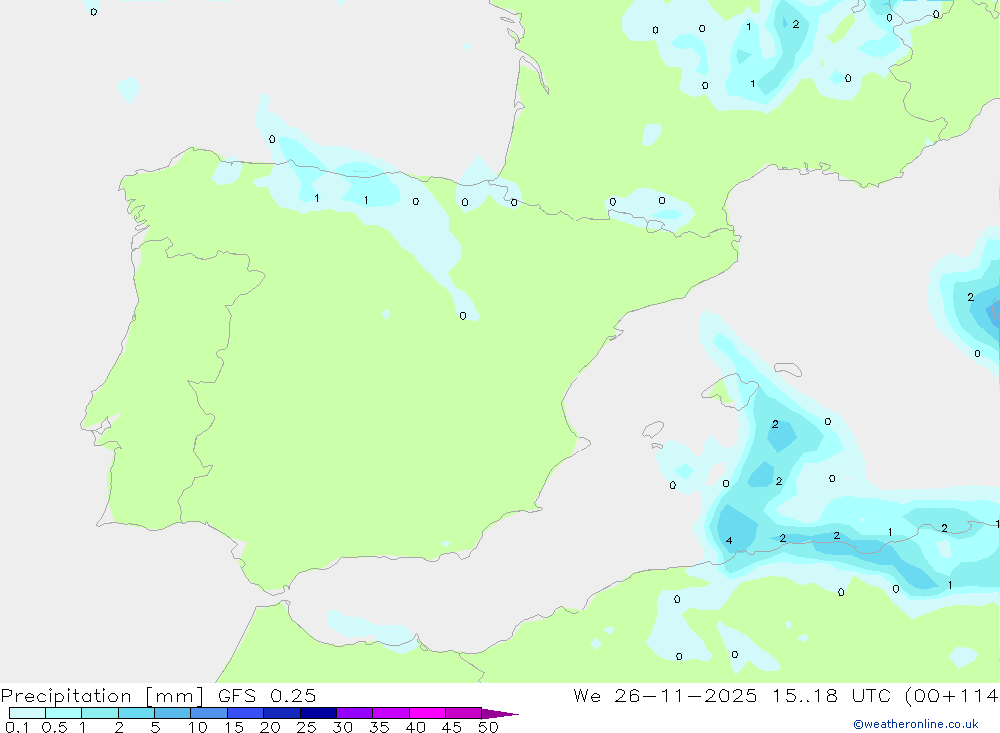Click the 2–5 mm legend color box
1000x733 pixels.
(x=136, y=713)
